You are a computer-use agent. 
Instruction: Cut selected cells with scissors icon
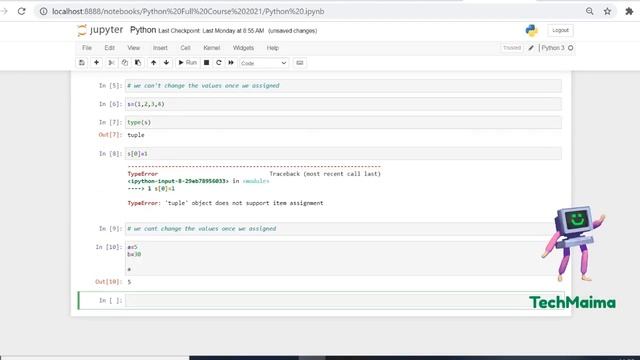click(111, 63)
